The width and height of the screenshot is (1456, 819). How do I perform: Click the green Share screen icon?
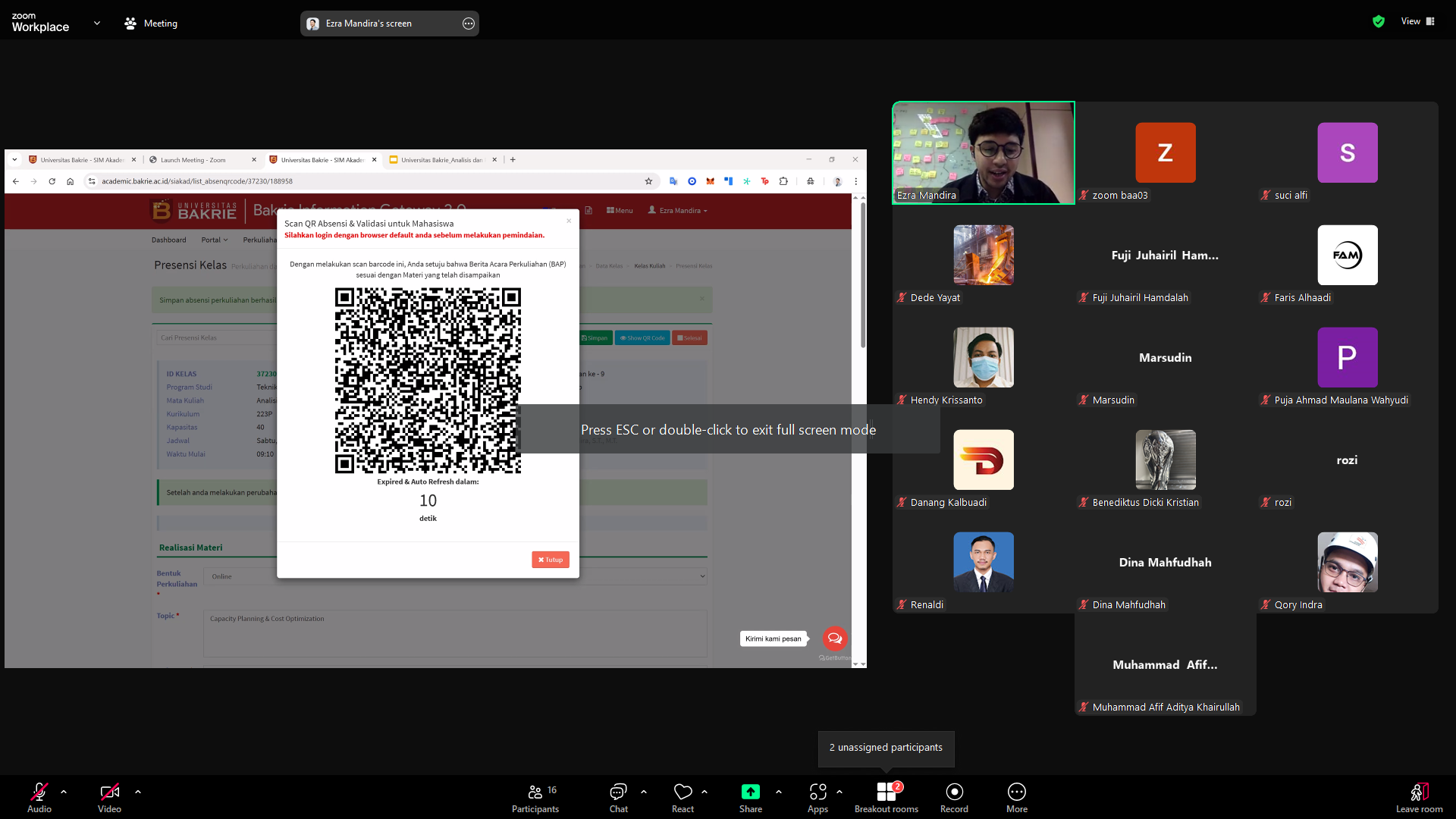[x=750, y=792]
